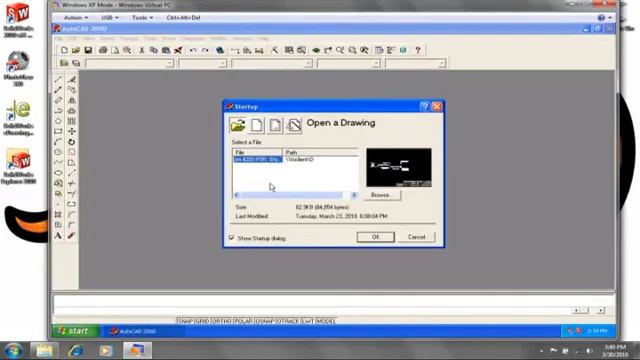Click the 3D Orbit toolbar icon

tap(316, 50)
